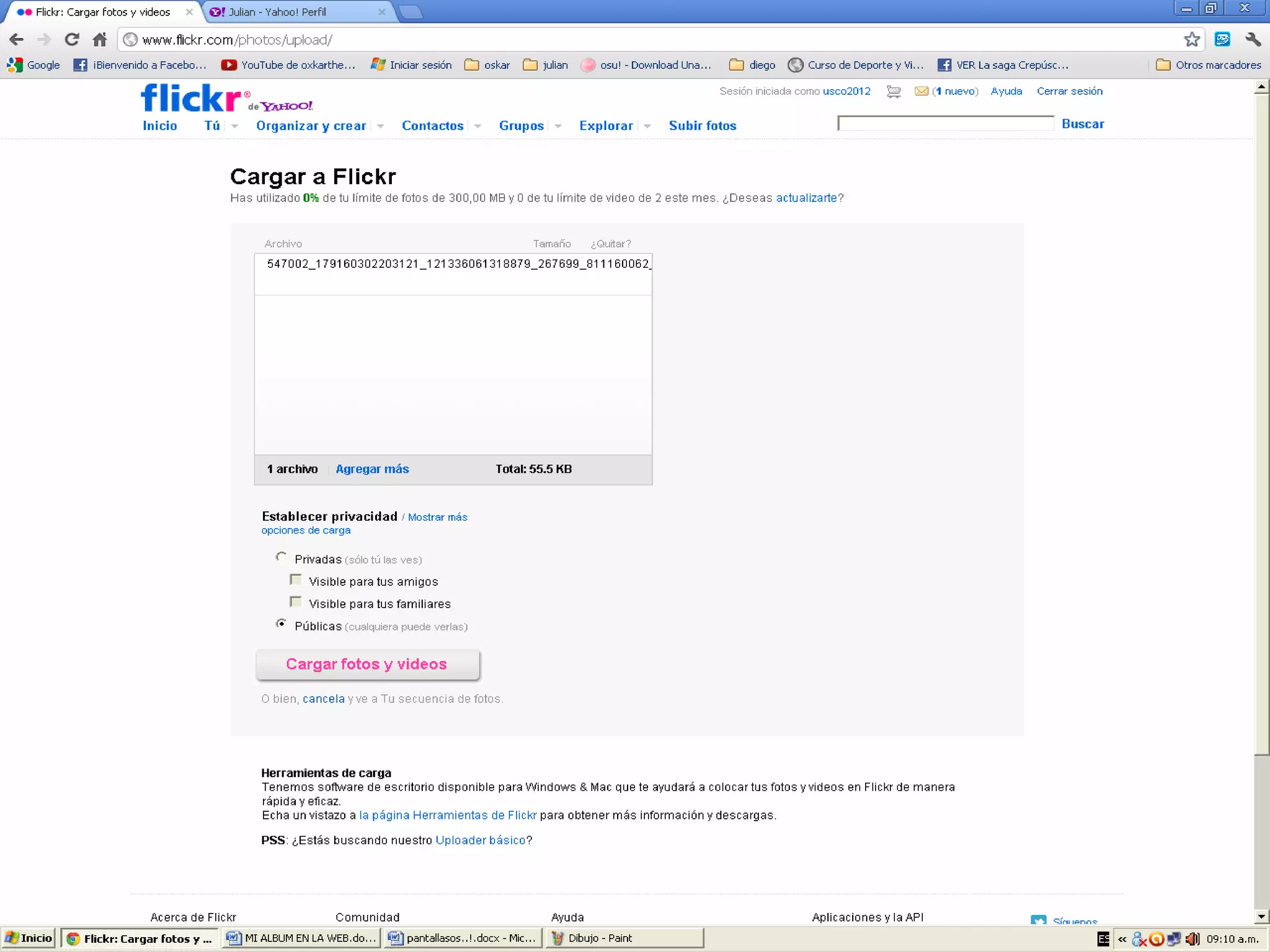Check Visible para tus familiares

click(296, 602)
